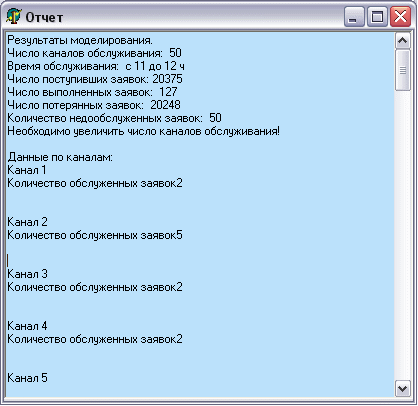Click on 'Число потерянных заявок: 20248' line
The image size is (418, 406).
[94, 105]
